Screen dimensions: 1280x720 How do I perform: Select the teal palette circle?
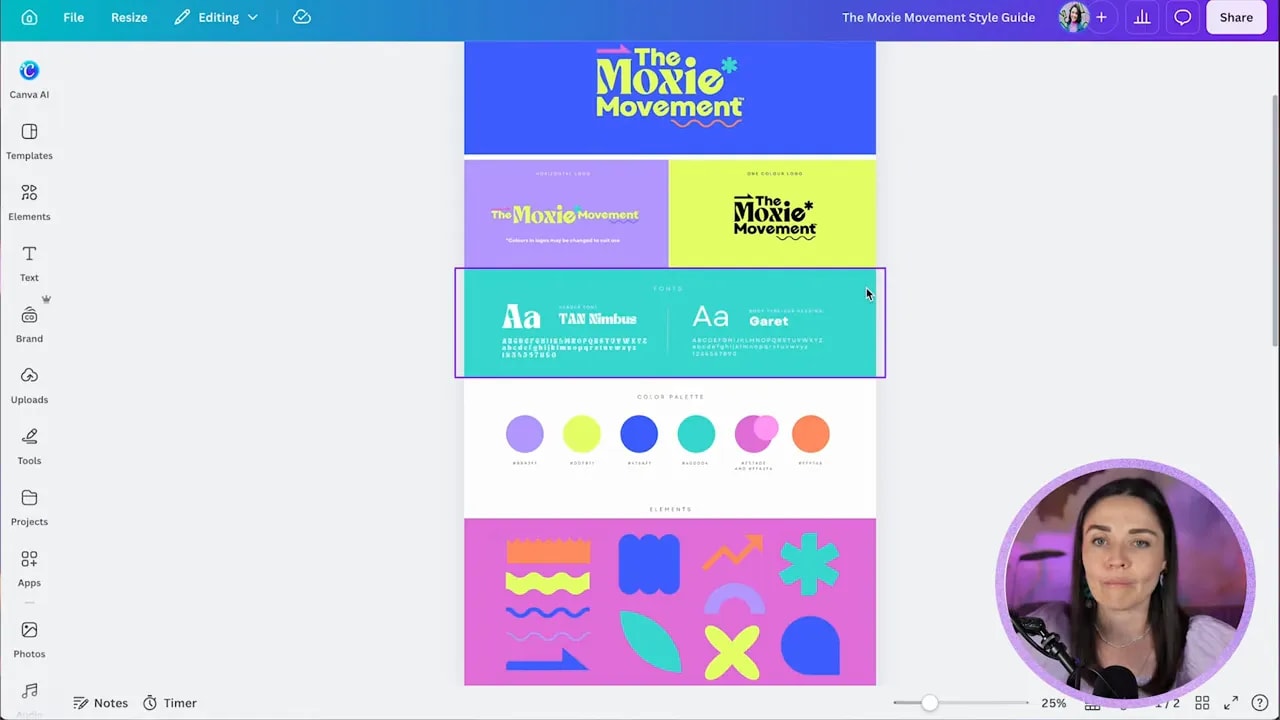pos(696,434)
